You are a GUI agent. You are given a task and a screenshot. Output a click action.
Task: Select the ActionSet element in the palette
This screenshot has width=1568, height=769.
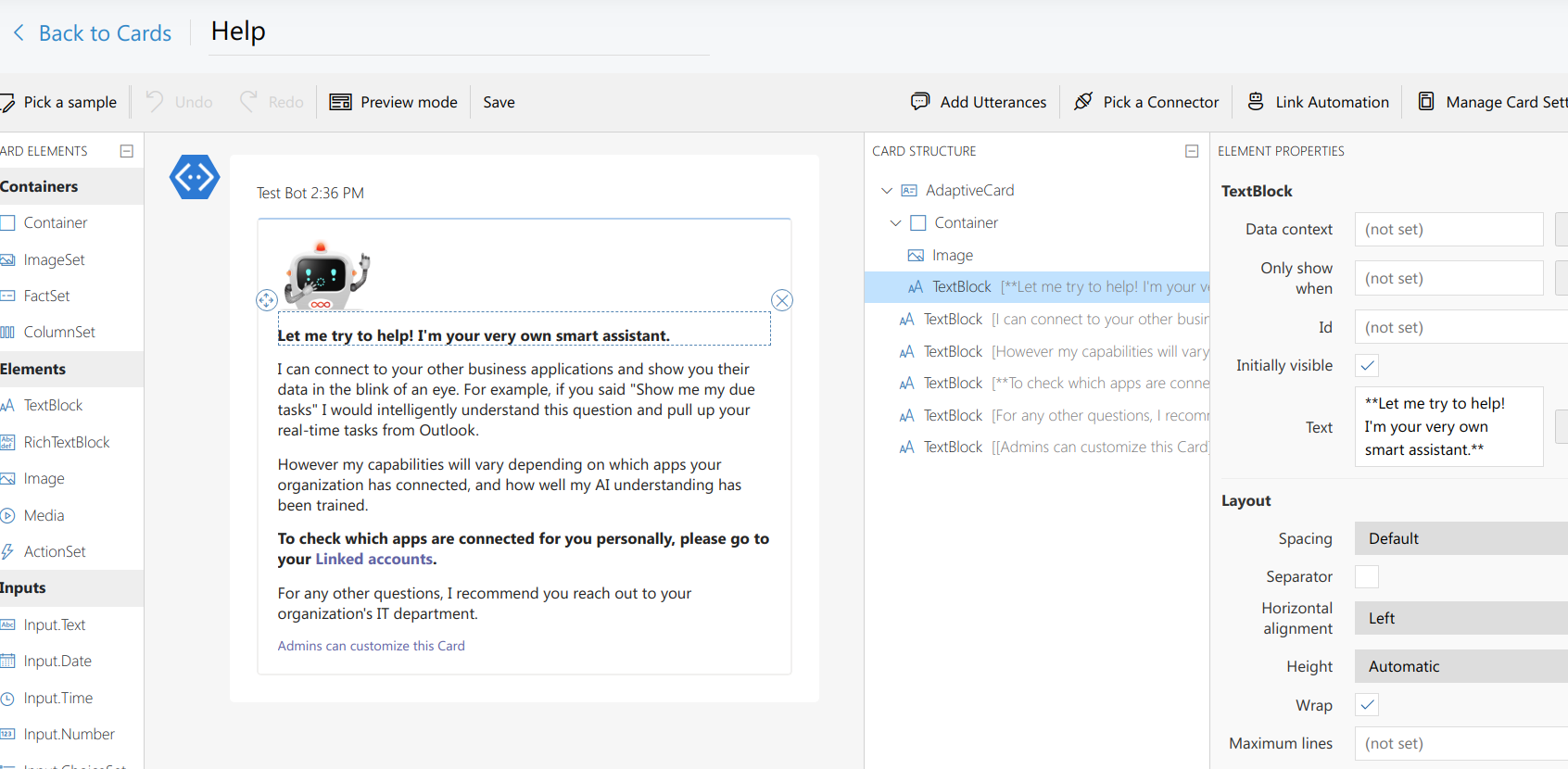tap(55, 551)
